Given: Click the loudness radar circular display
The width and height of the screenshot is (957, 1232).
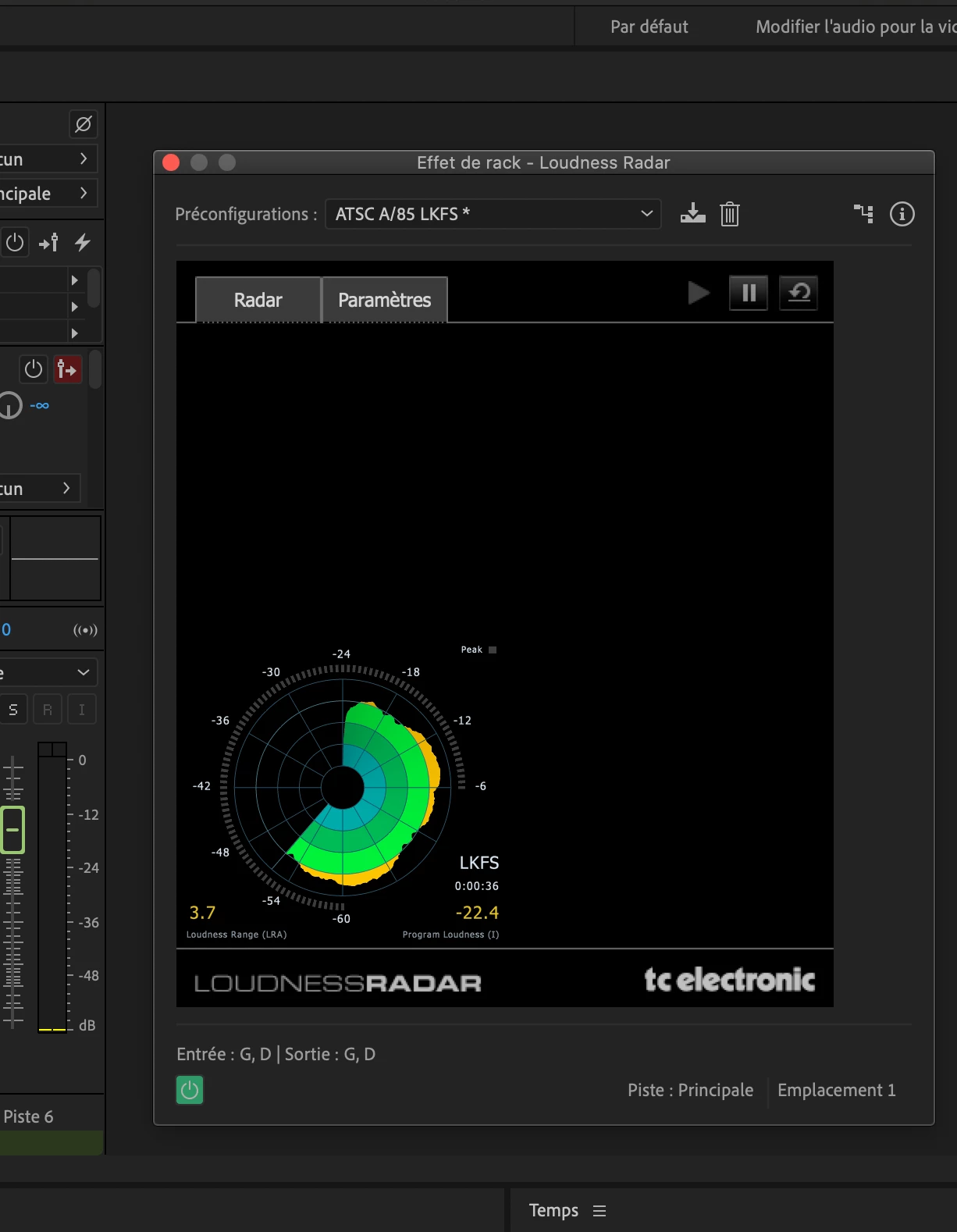Looking at the screenshot, I should [343, 787].
